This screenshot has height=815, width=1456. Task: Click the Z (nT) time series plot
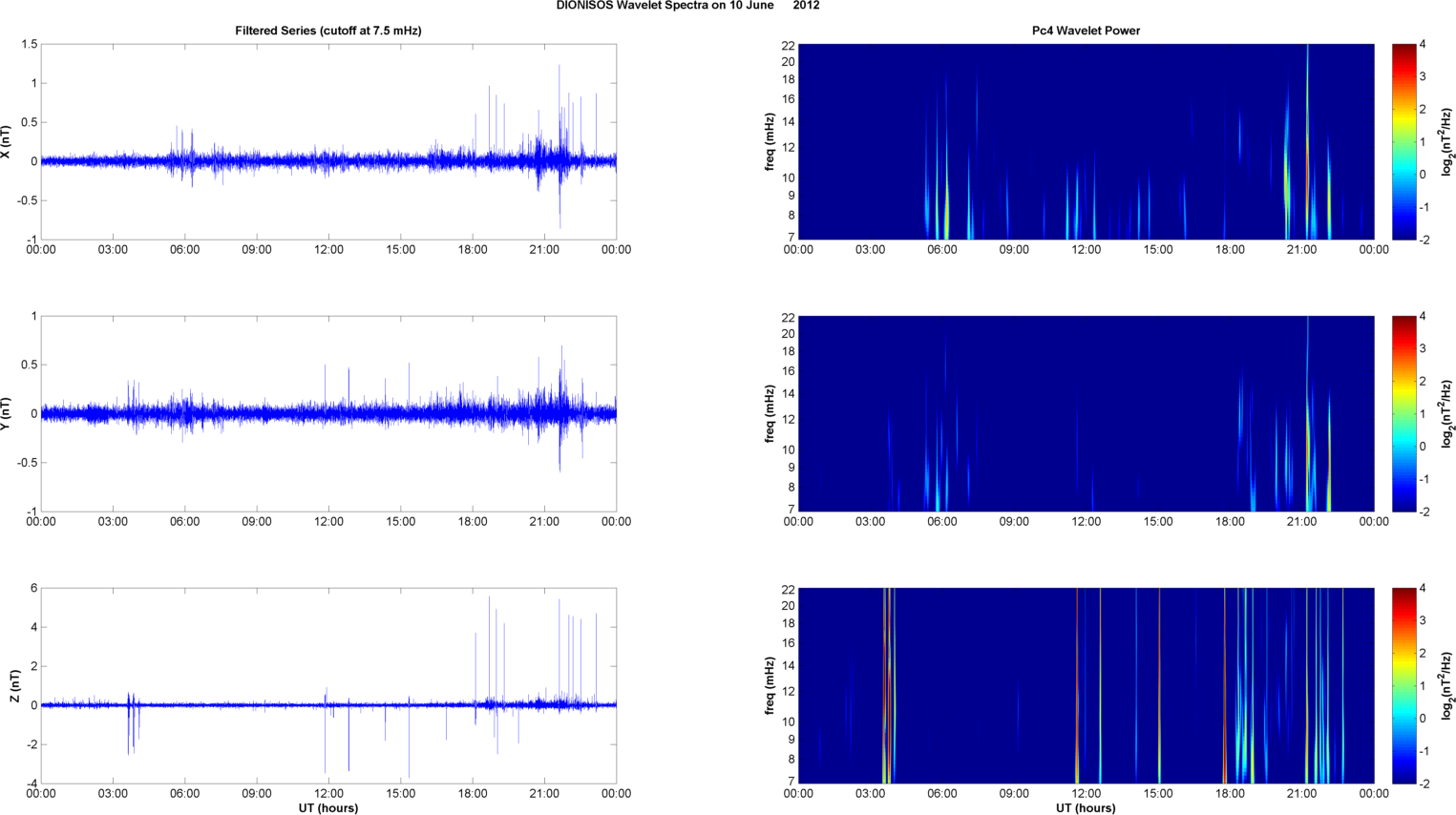(327, 685)
